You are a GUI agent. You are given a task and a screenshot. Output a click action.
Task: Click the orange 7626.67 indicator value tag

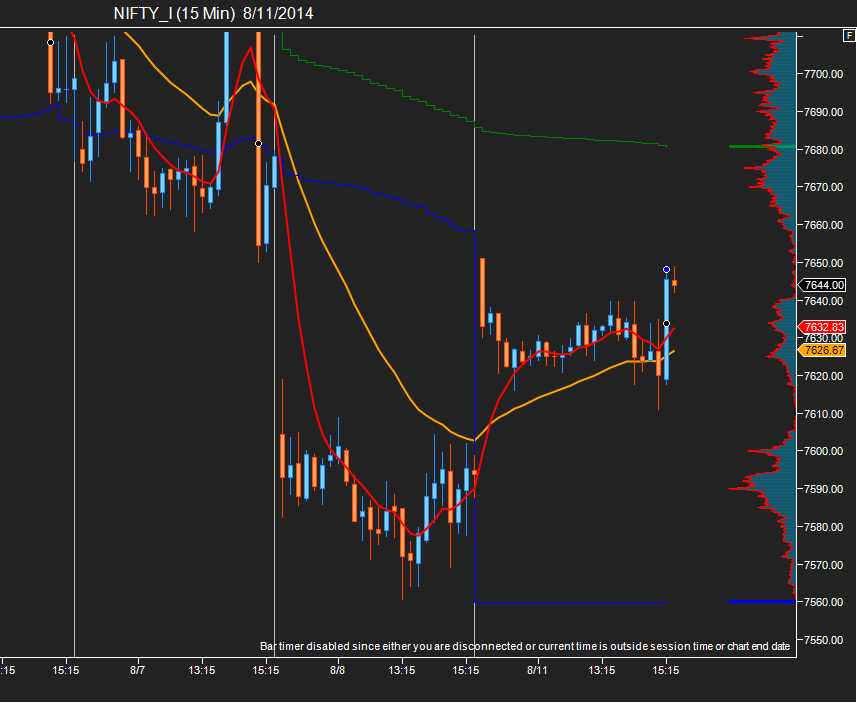pyautogui.click(x=824, y=350)
